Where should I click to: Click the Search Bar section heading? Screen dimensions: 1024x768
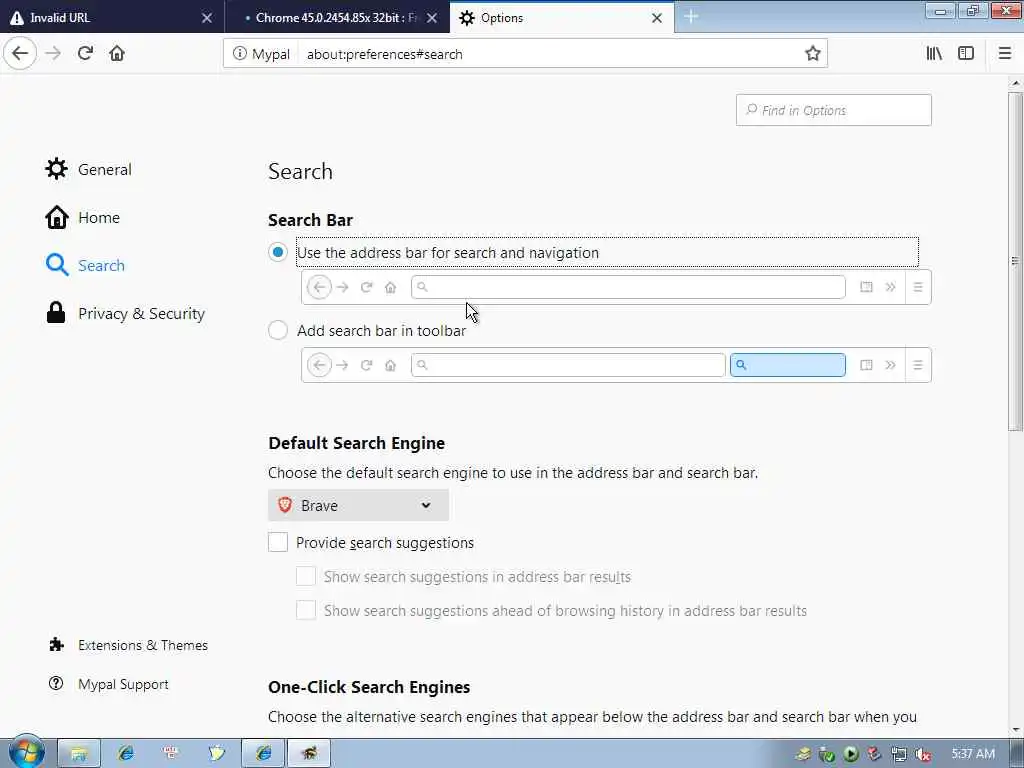point(310,220)
